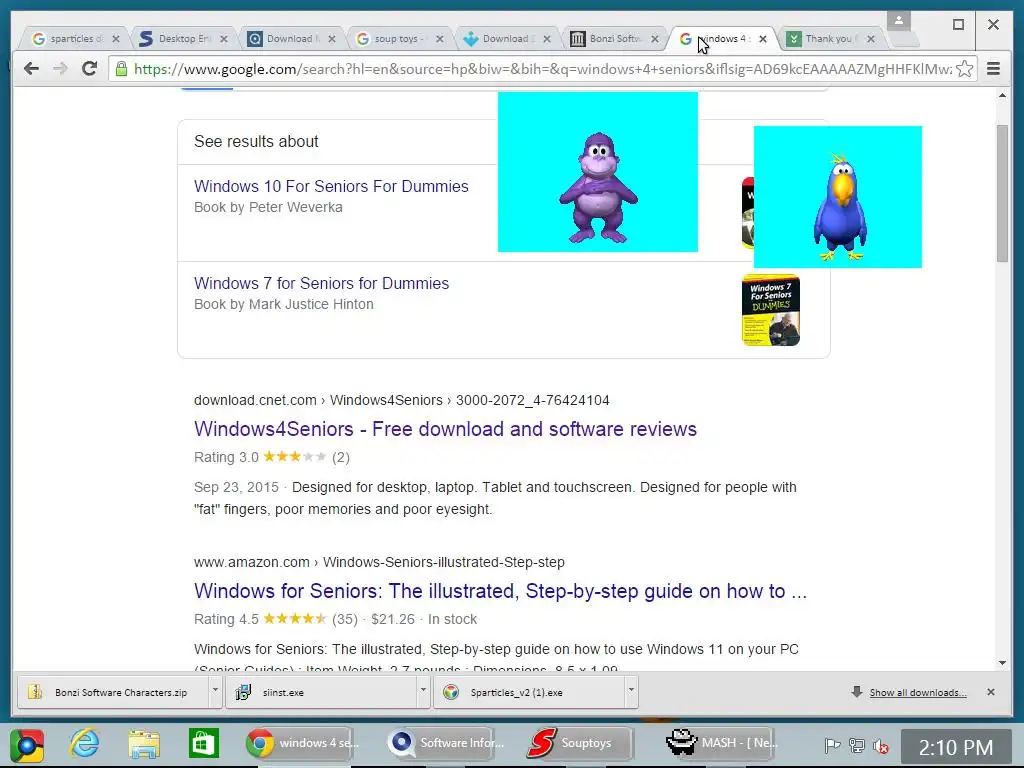1024x768 pixels.
Task: Bookmark this page with the star icon
Action: [964, 69]
